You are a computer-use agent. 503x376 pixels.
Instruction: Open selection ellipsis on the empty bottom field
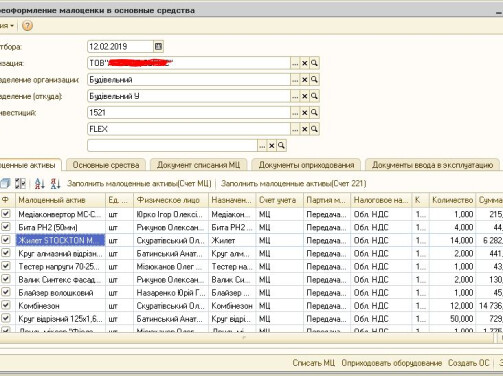point(262,146)
